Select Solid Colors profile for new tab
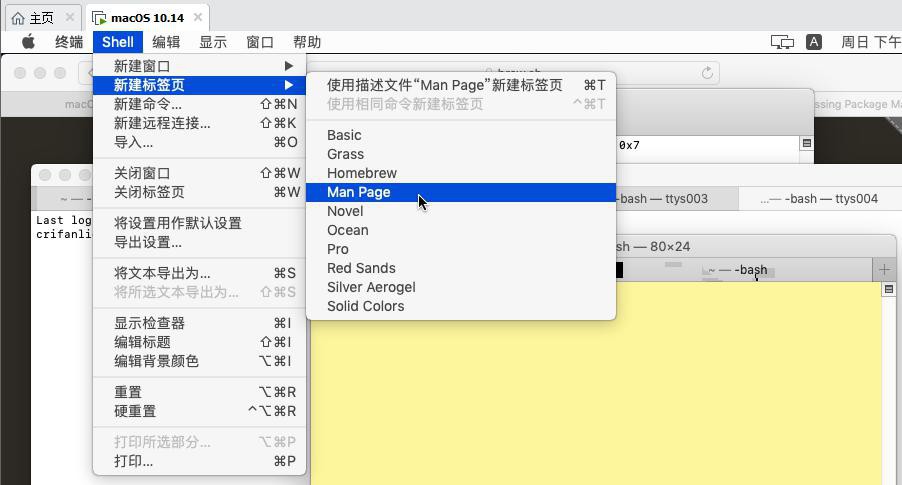Image resolution: width=902 pixels, height=485 pixels. pos(461,306)
